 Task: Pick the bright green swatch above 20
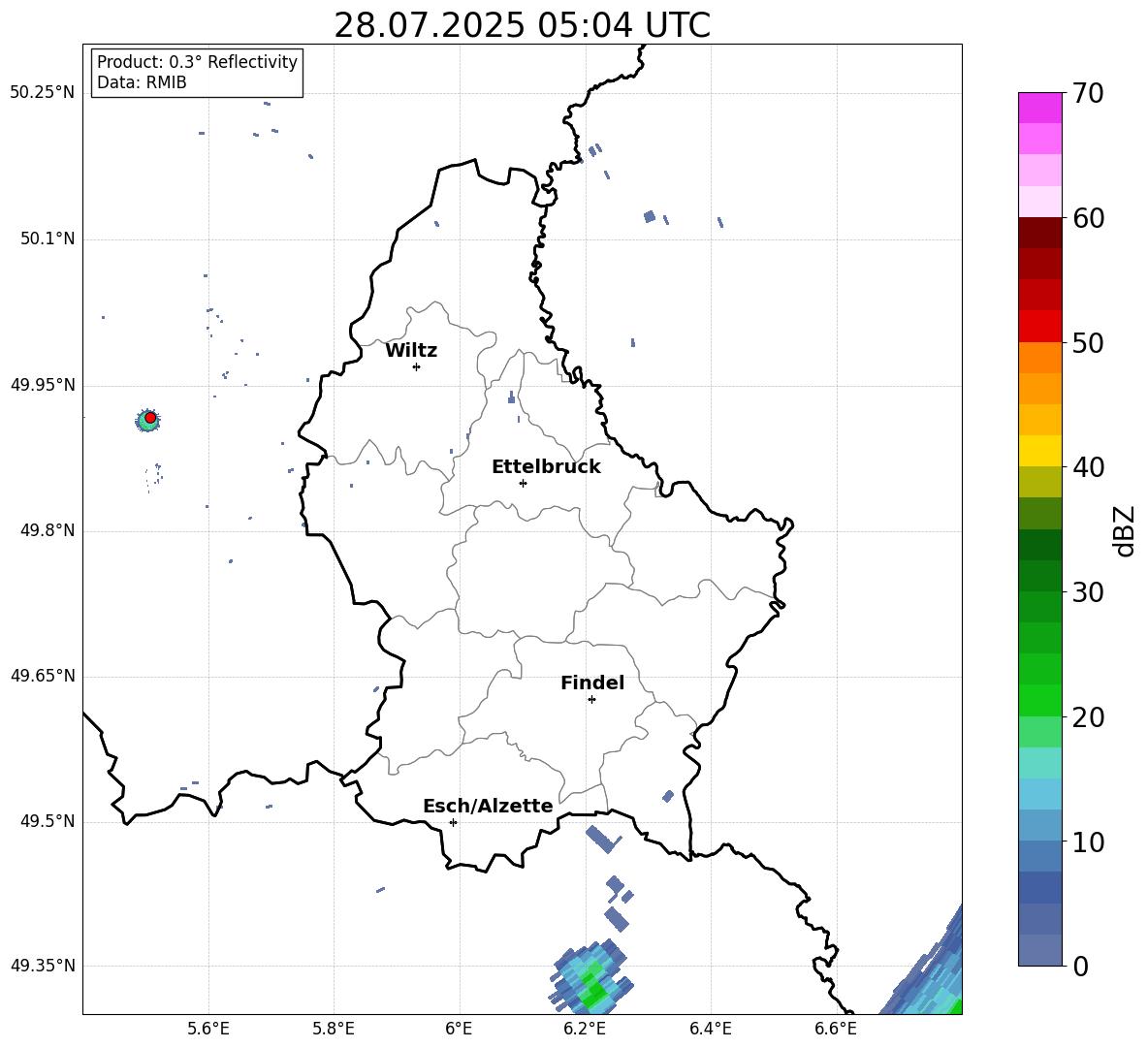(1039, 701)
